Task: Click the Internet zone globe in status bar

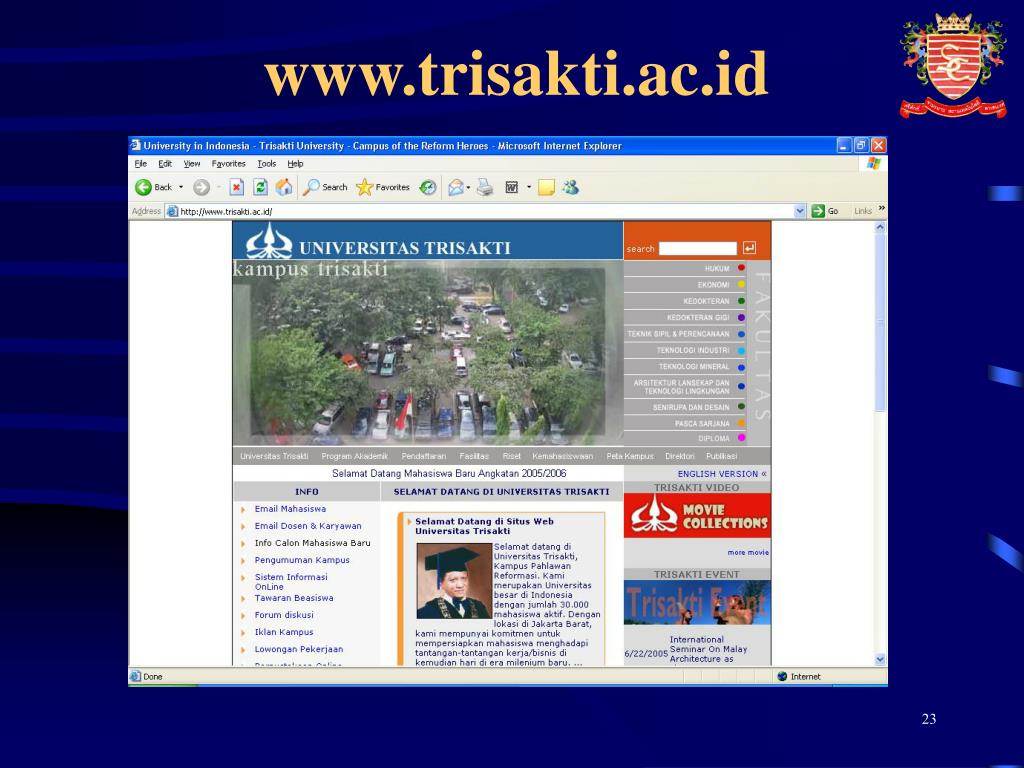Action: coord(782,677)
